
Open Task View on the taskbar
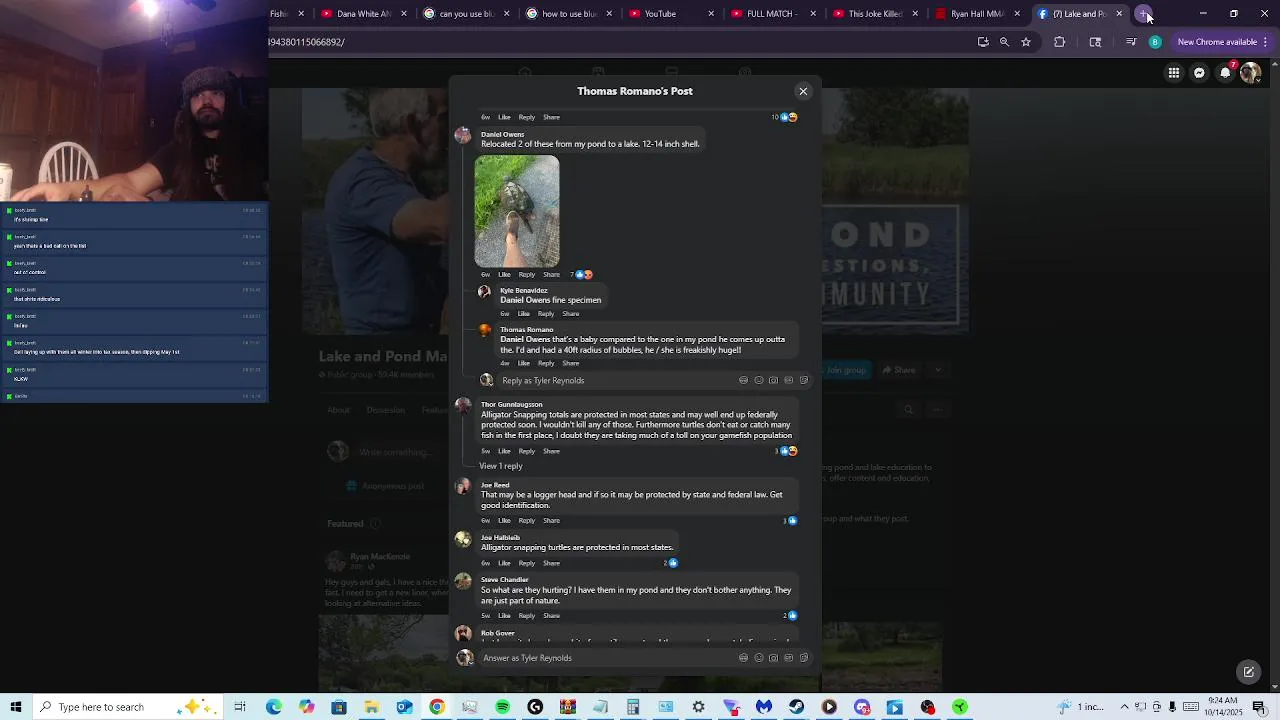point(240,707)
